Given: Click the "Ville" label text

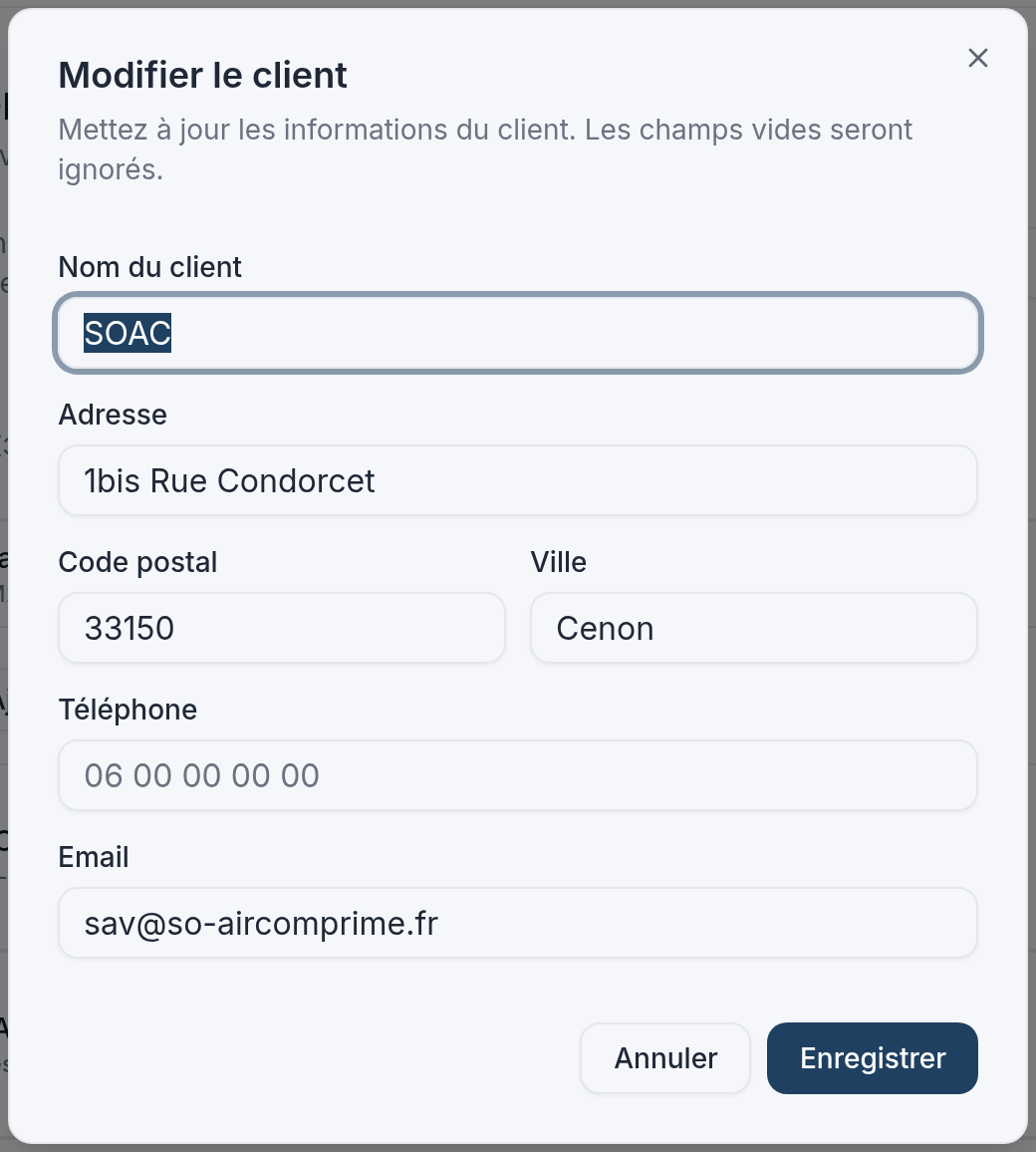Looking at the screenshot, I should tap(558, 563).
